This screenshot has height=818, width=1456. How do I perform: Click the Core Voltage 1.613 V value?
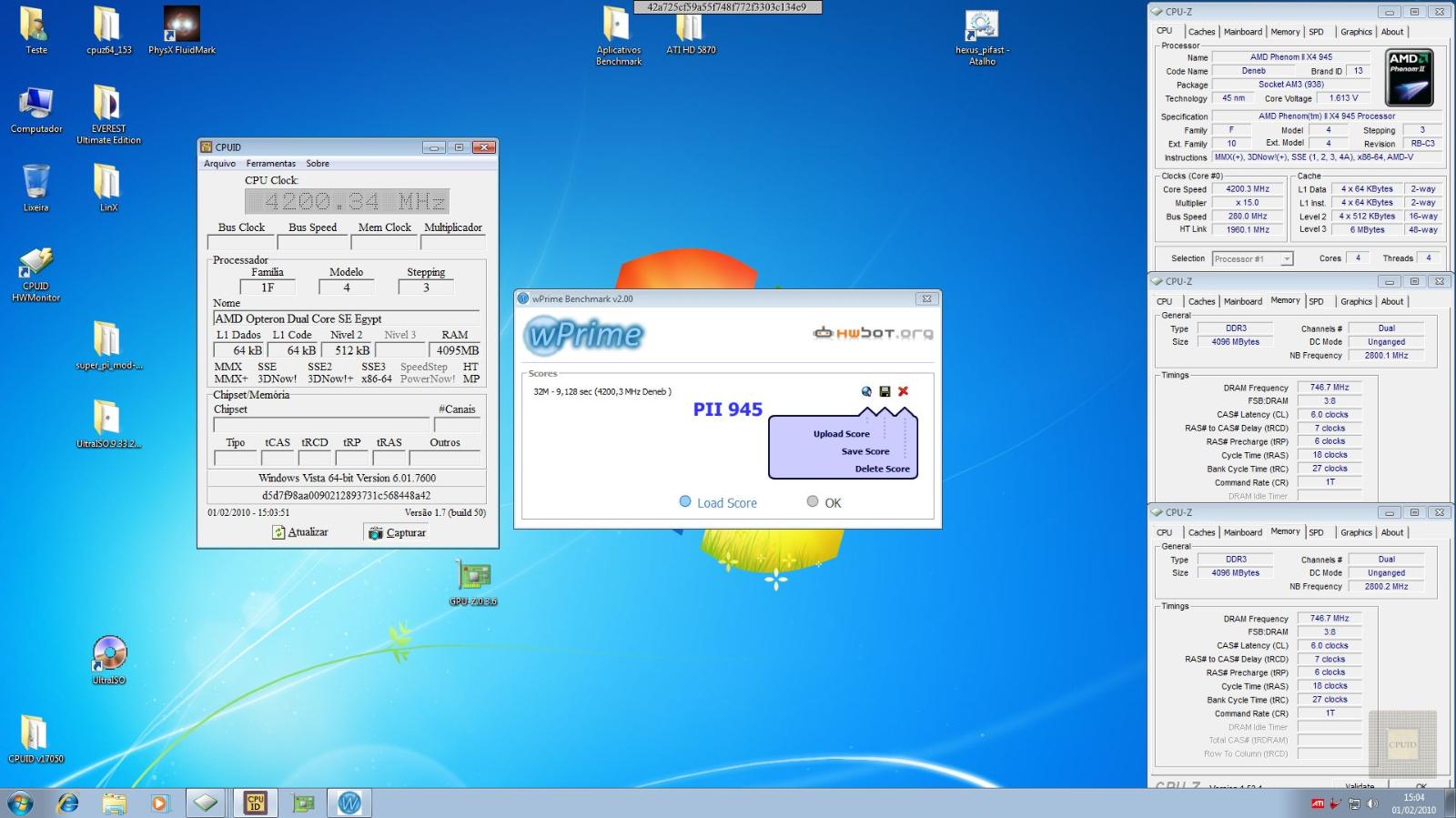(1343, 98)
